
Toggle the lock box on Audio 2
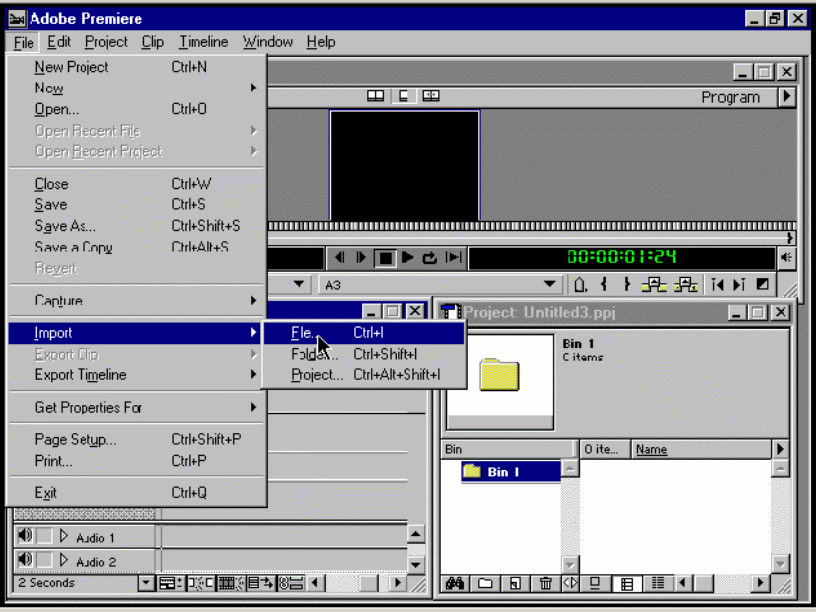coord(44,560)
